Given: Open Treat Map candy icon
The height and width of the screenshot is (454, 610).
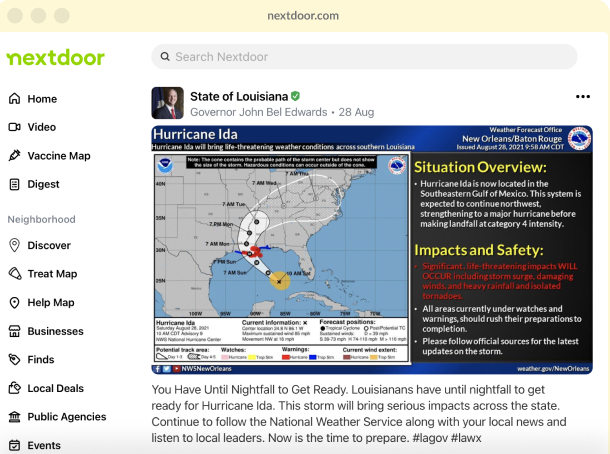Looking at the screenshot, I should click(x=15, y=273).
